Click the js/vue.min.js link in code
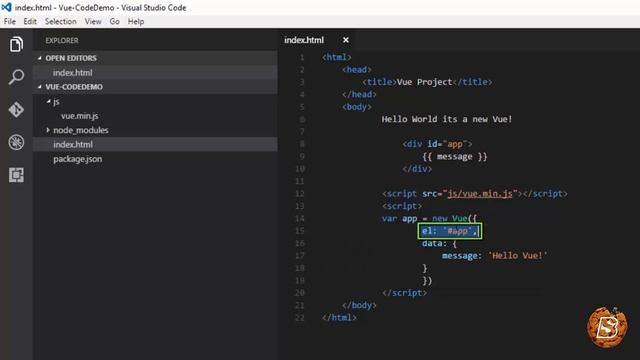The image size is (640, 360). pos(480,193)
